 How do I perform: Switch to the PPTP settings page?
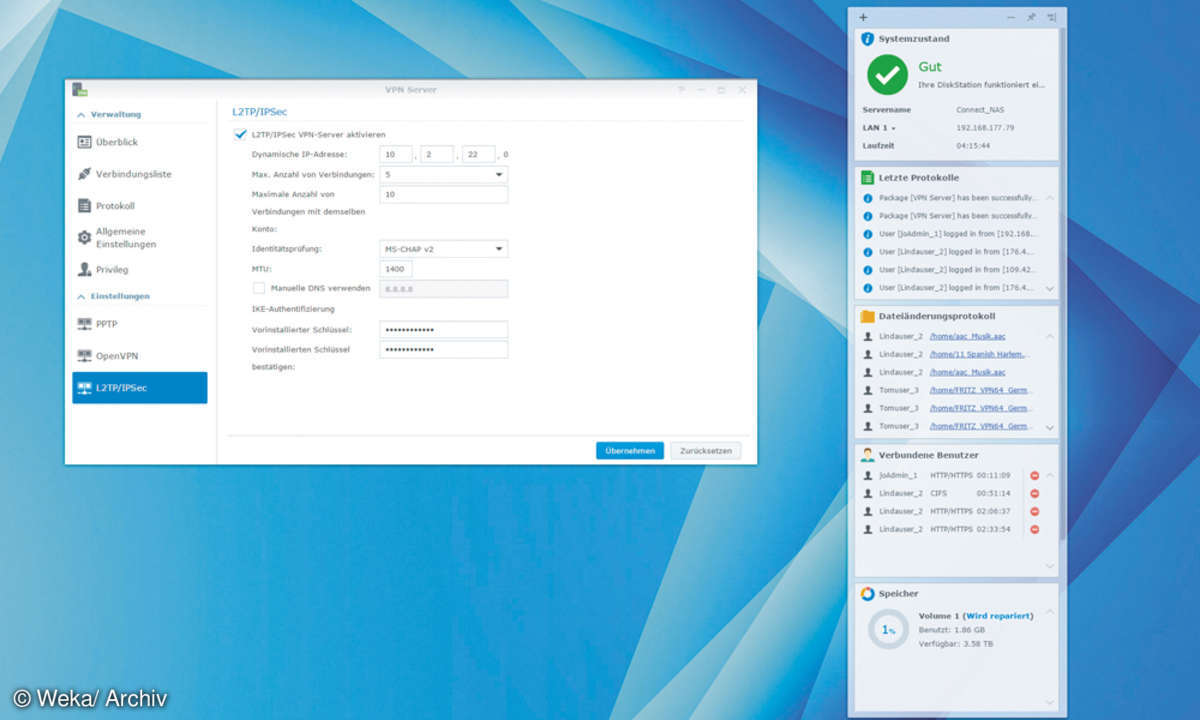106,324
